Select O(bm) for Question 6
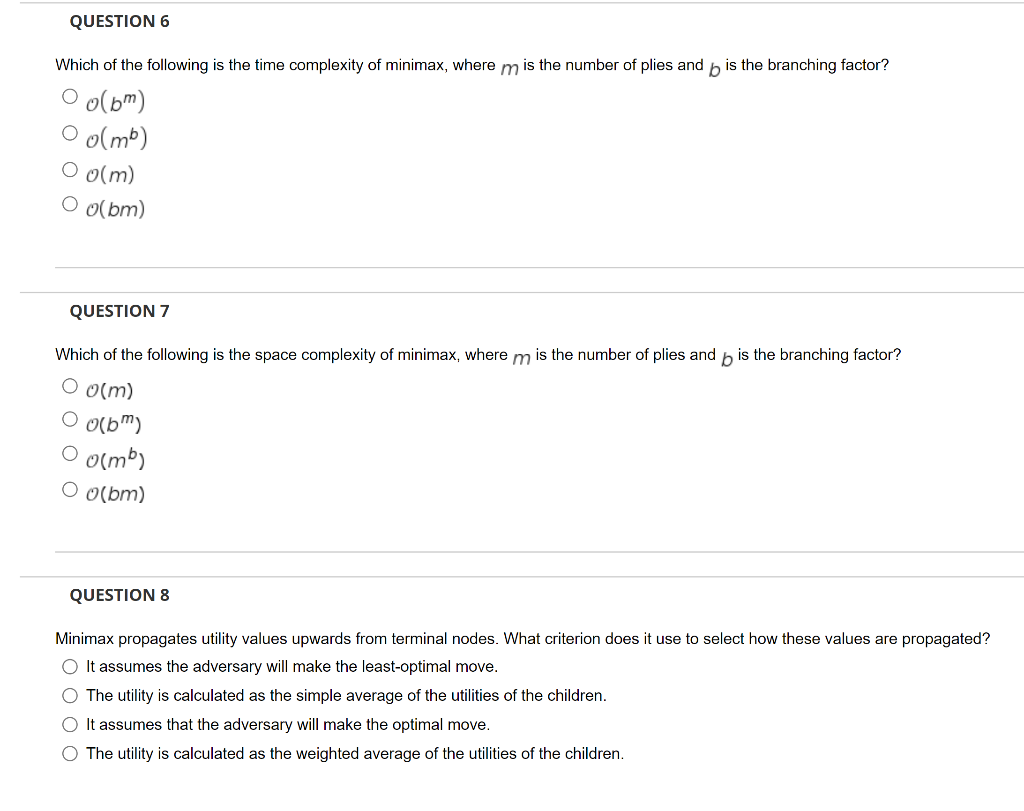 coord(70,202)
